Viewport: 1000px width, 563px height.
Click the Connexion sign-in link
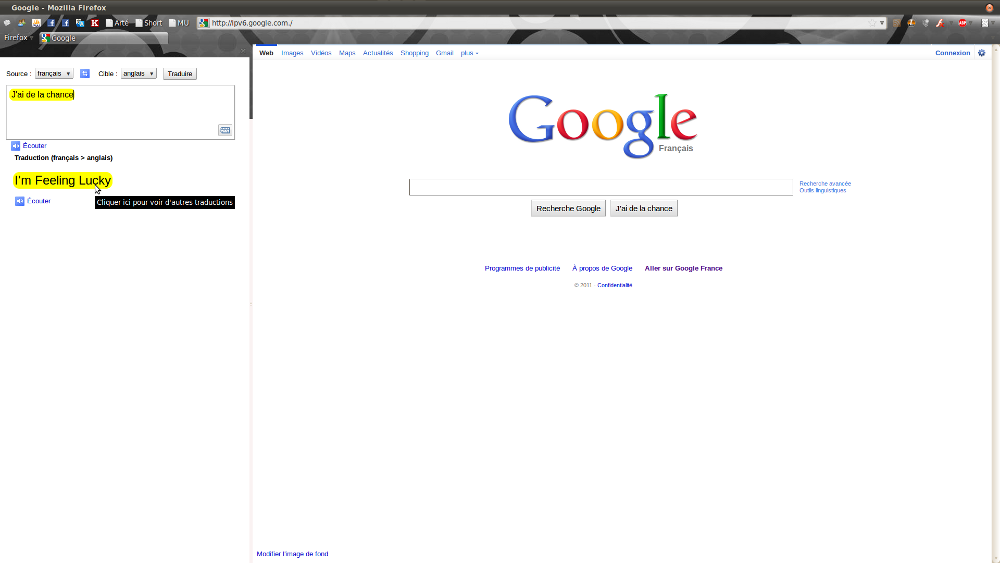tap(953, 53)
